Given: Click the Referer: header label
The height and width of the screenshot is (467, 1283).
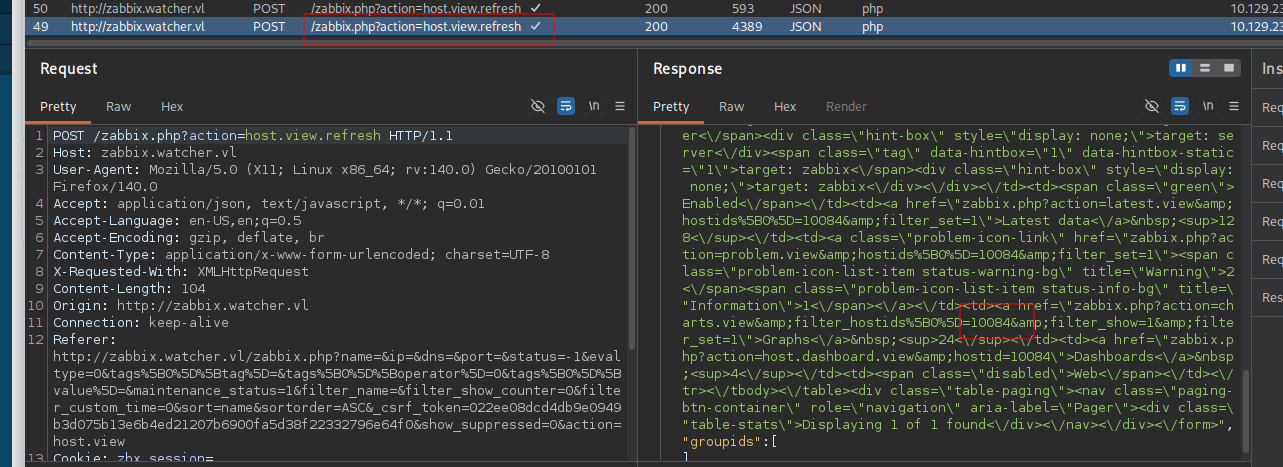Looking at the screenshot, I should pos(83,339).
